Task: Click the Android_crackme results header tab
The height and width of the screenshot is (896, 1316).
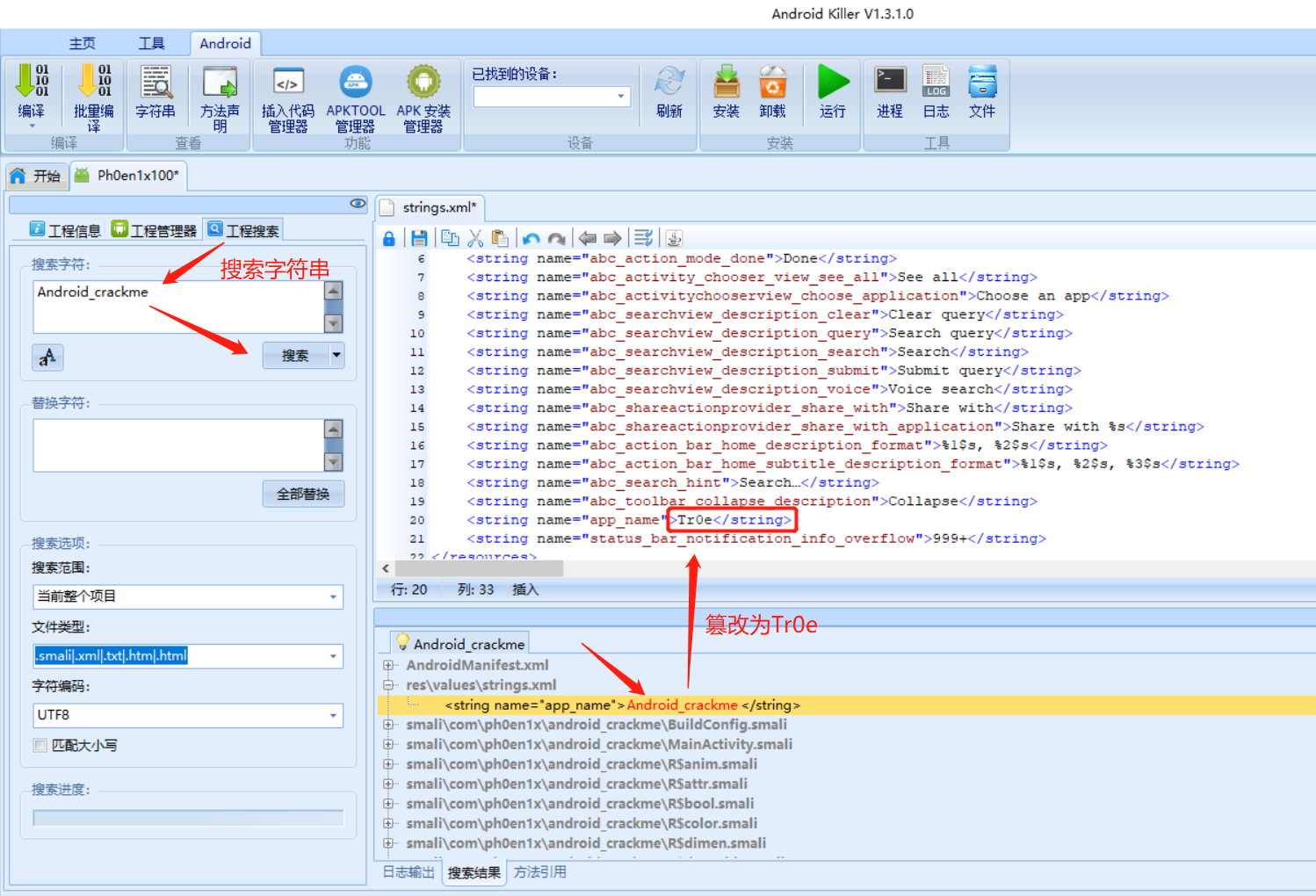Action: [460, 644]
